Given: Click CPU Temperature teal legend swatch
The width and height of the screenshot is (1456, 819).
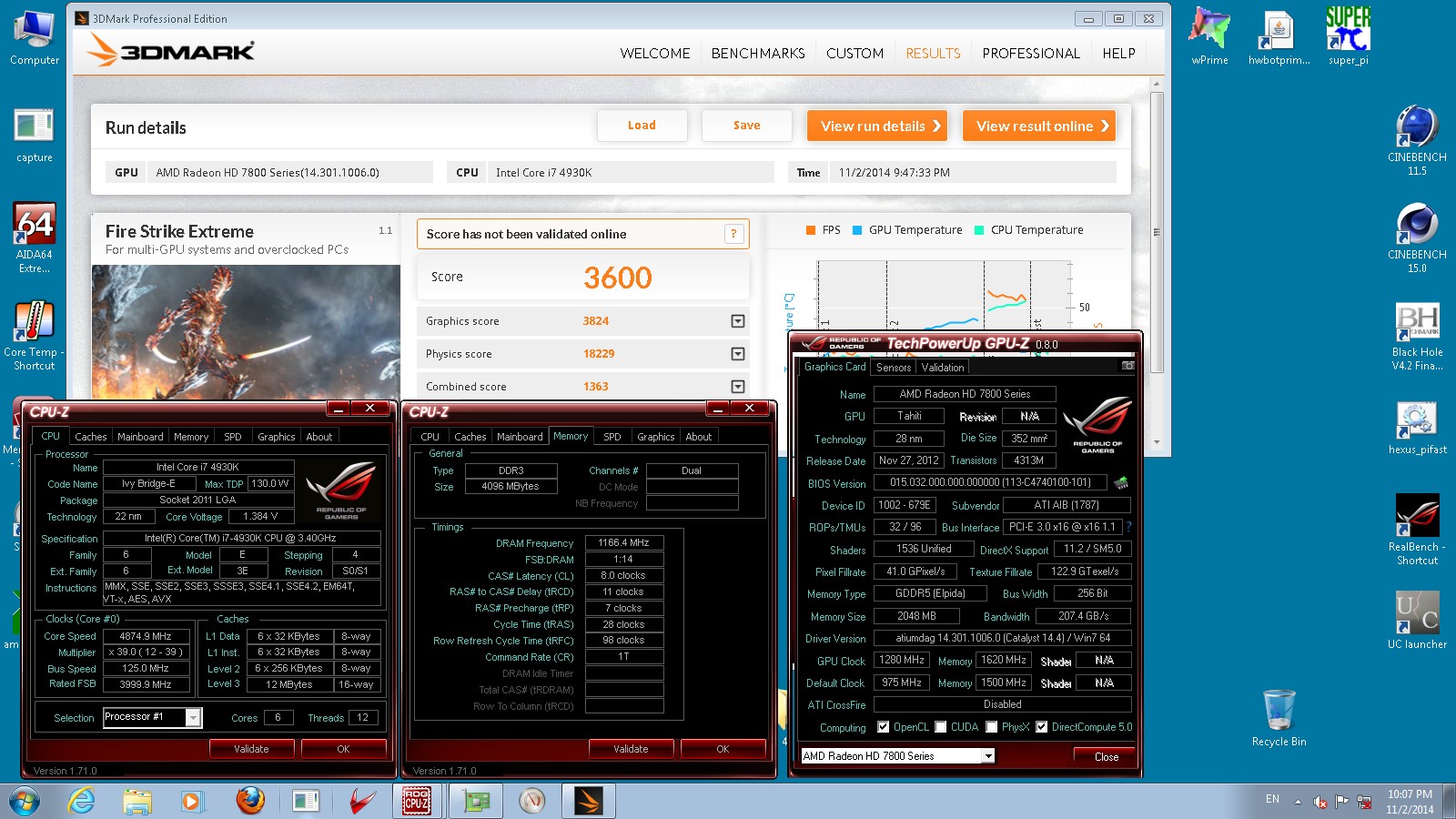Looking at the screenshot, I should [x=979, y=230].
